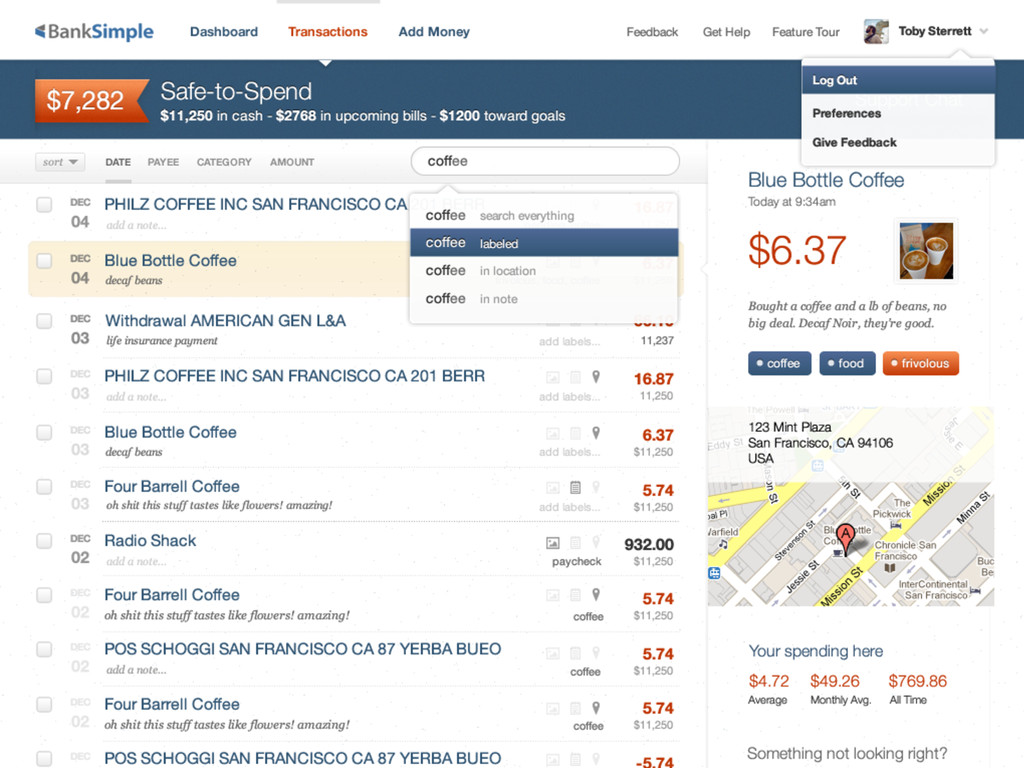1024x768 pixels.
Task: Click the BankSimple logo
Action: click(95, 31)
